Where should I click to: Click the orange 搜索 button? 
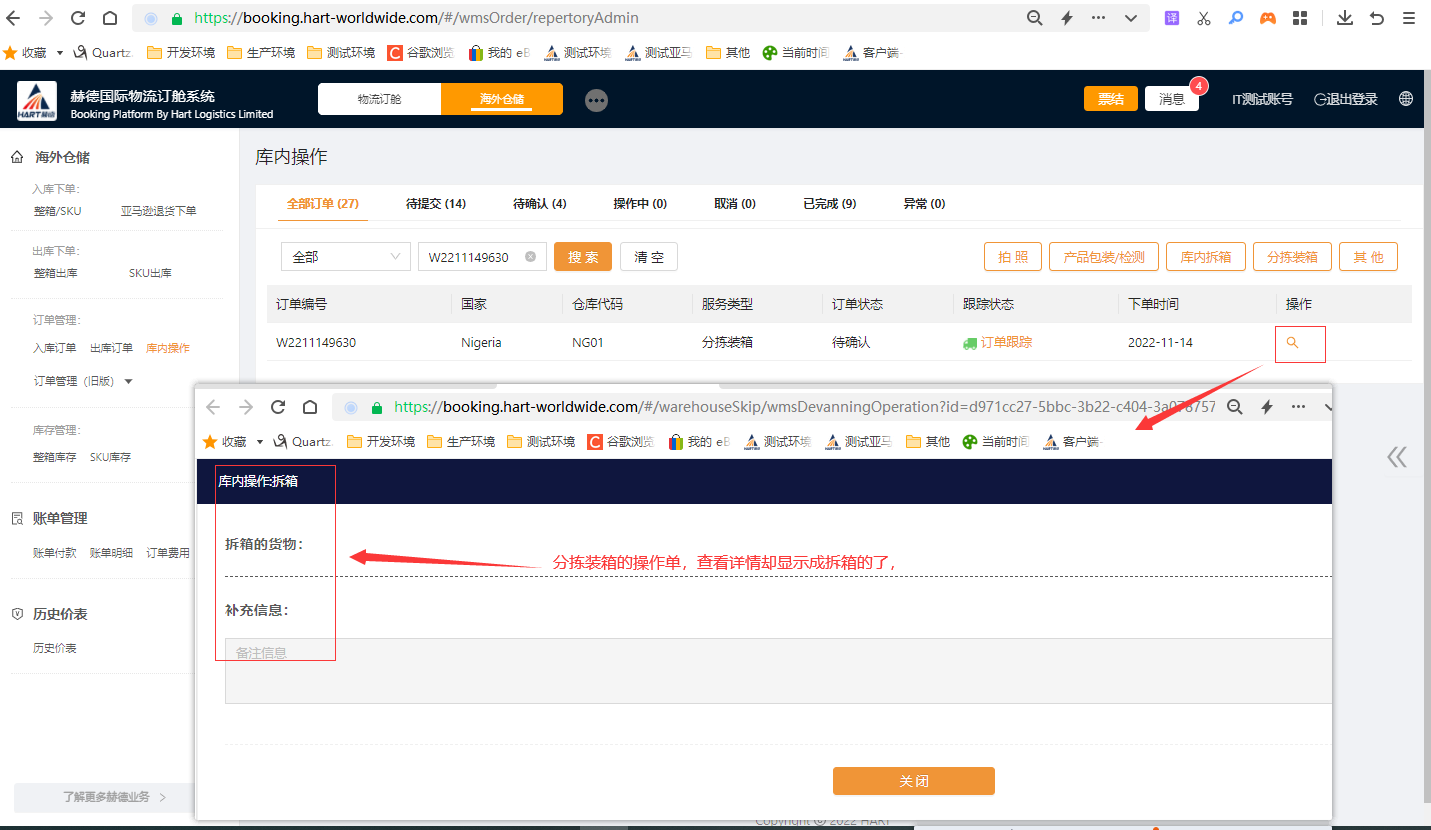(x=583, y=257)
